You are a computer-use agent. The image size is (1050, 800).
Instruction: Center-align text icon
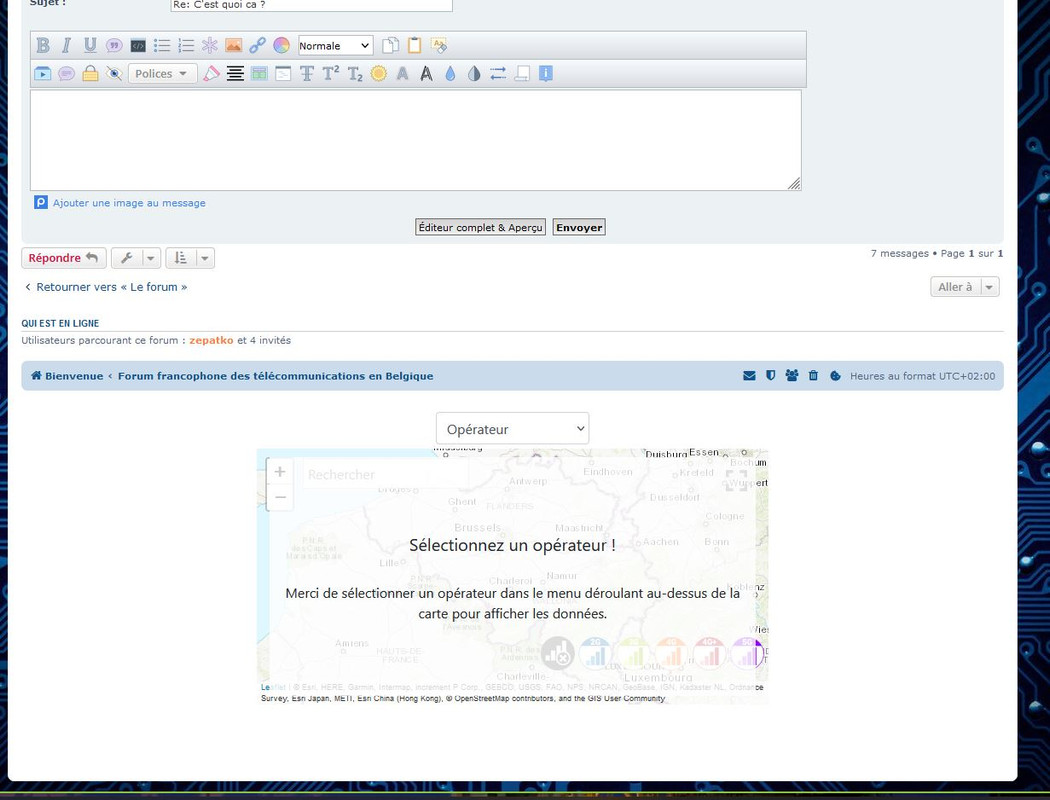pos(235,74)
